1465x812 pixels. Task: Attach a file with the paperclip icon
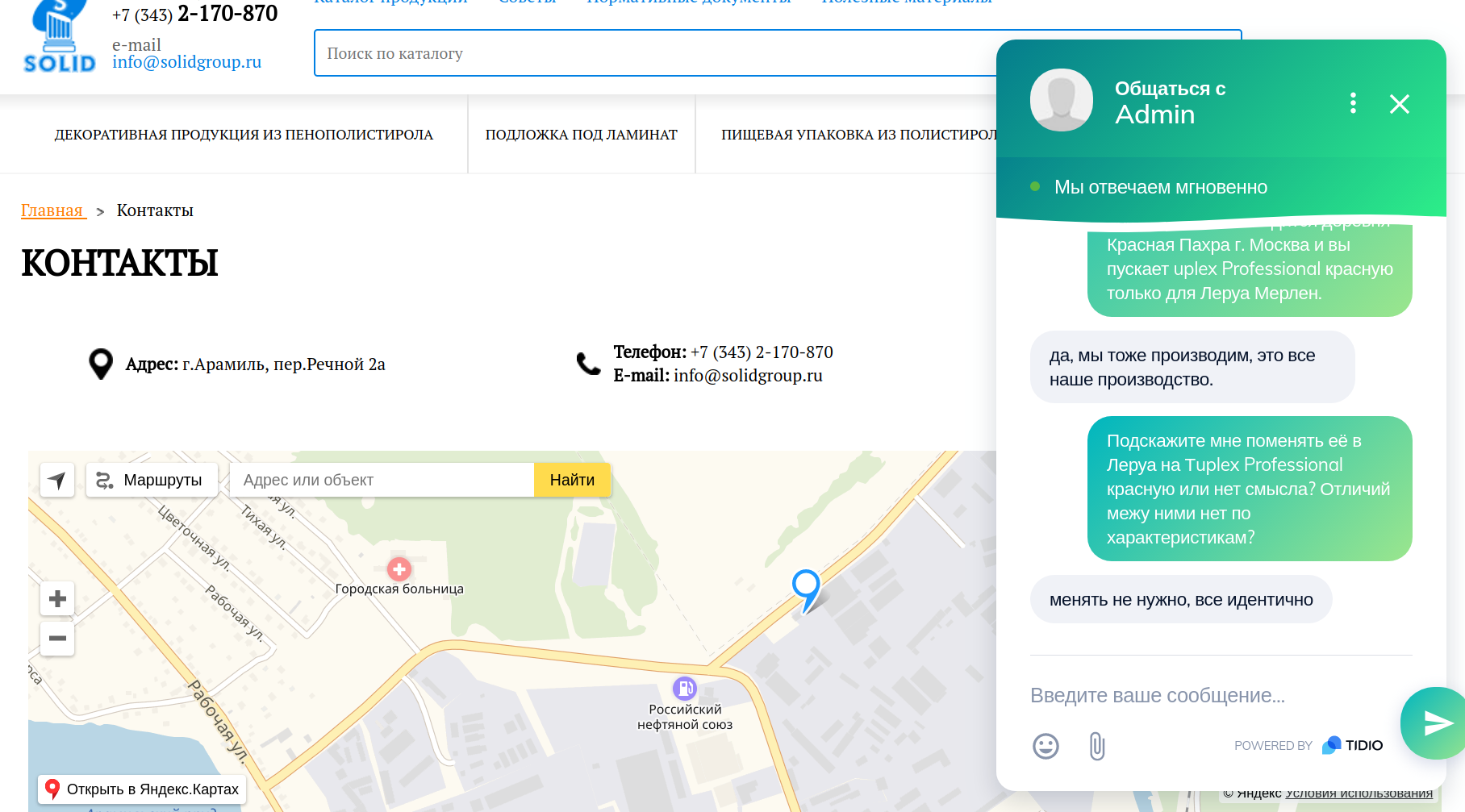[1097, 746]
